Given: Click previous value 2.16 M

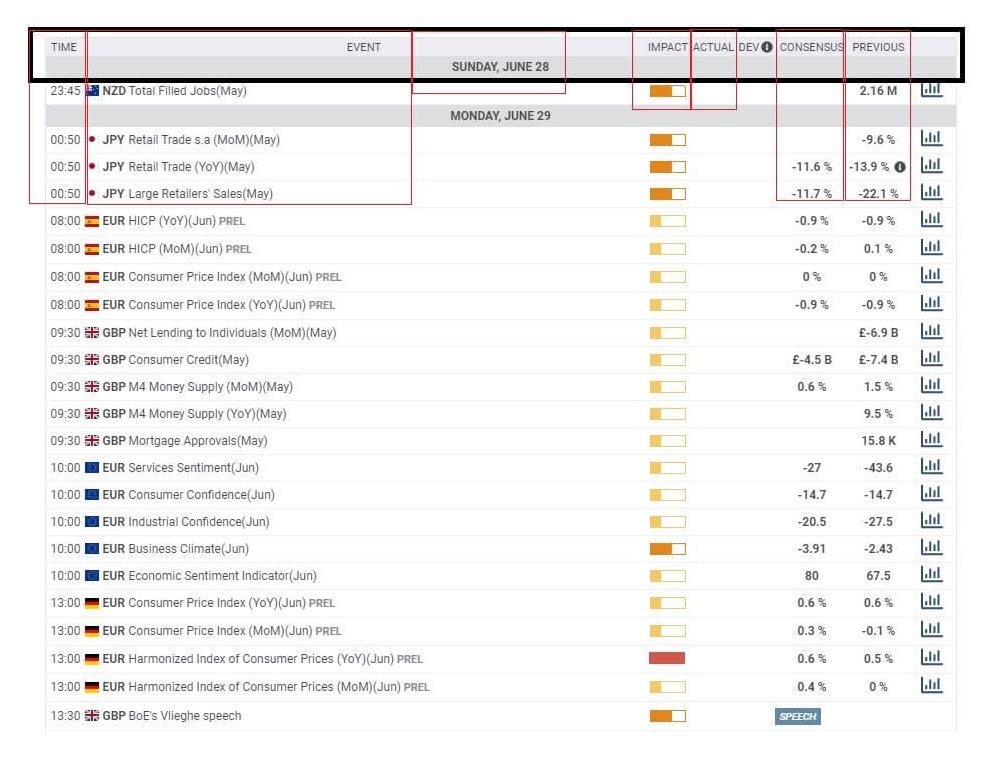Looking at the screenshot, I should pos(878,91).
